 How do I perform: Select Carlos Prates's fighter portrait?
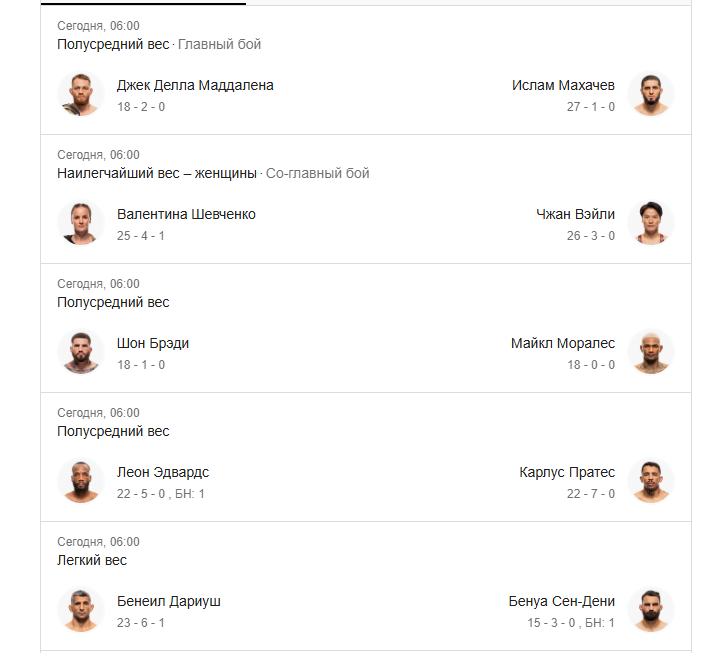pos(651,481)
